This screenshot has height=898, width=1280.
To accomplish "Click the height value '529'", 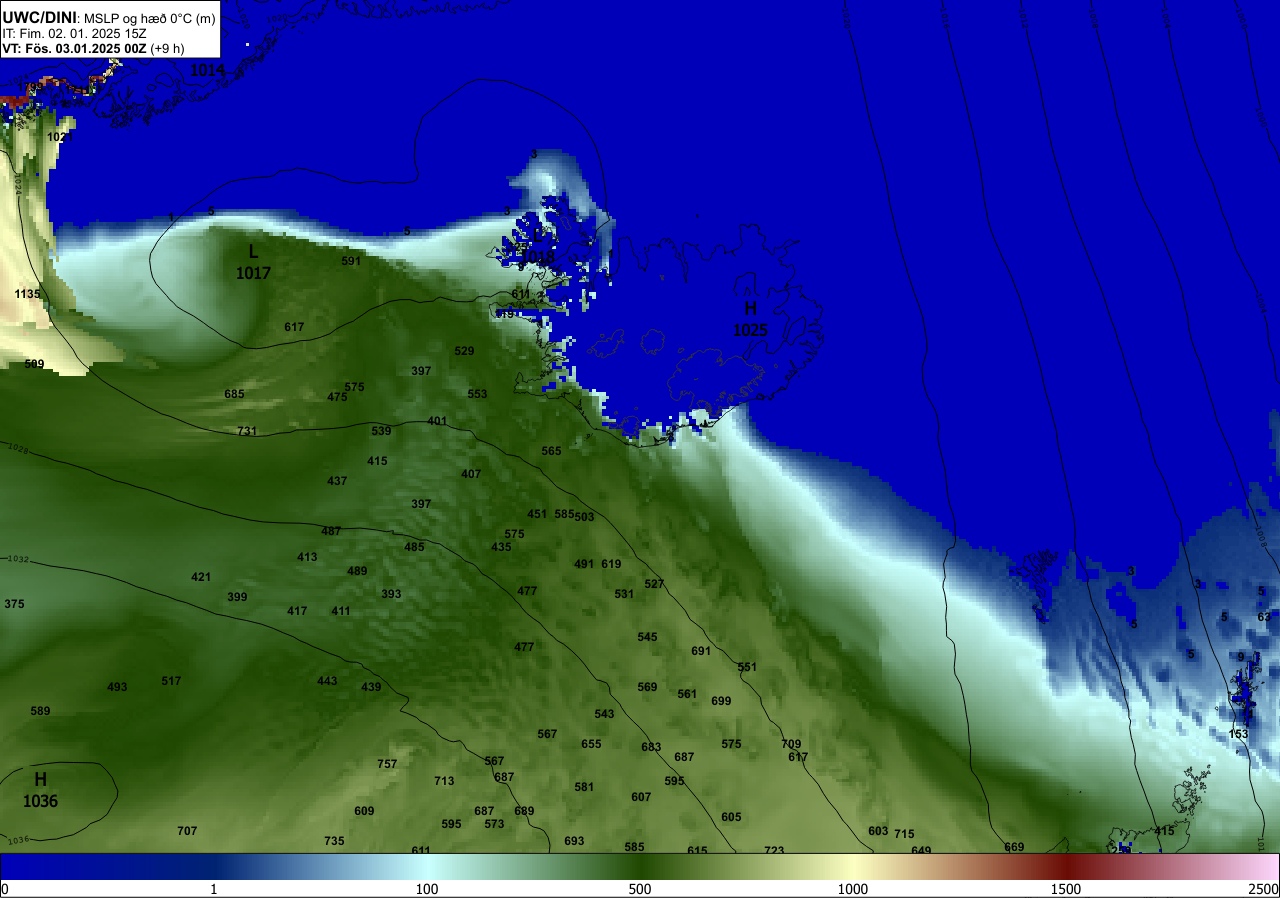I will coord(464,351).
